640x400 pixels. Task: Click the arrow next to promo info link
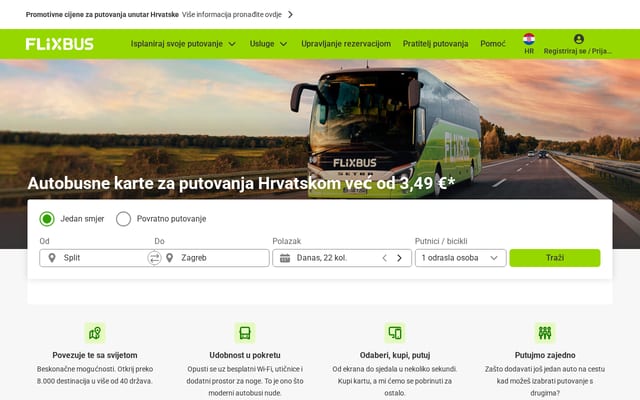point(290,15)
